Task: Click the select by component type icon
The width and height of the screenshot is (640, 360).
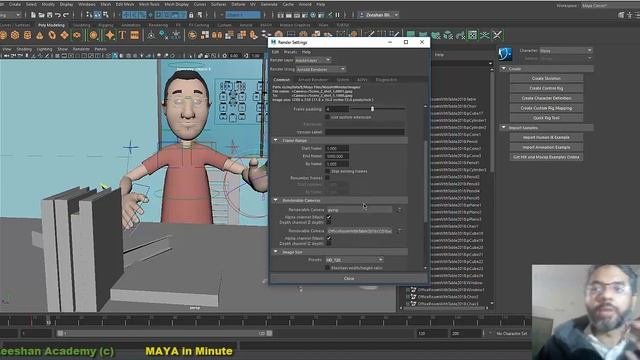Action: click(x=106, y=15)
